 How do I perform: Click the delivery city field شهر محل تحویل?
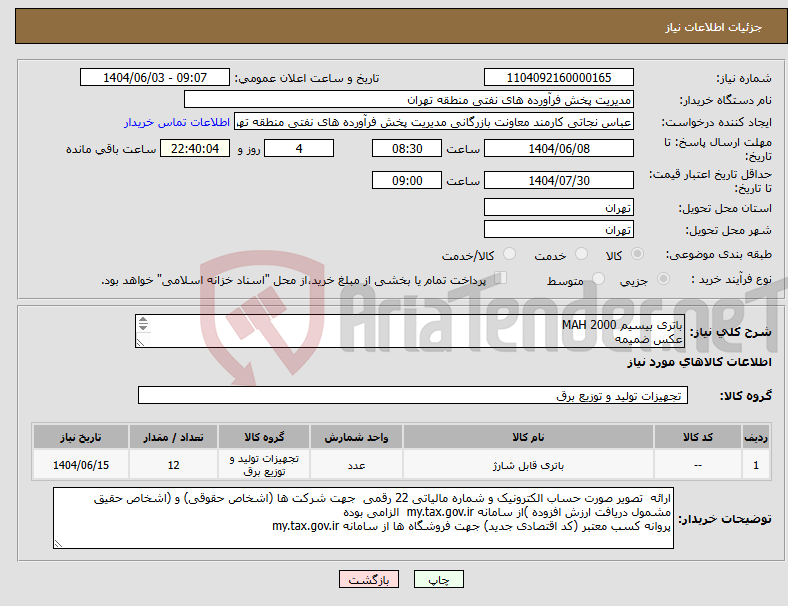pos(558,230)
